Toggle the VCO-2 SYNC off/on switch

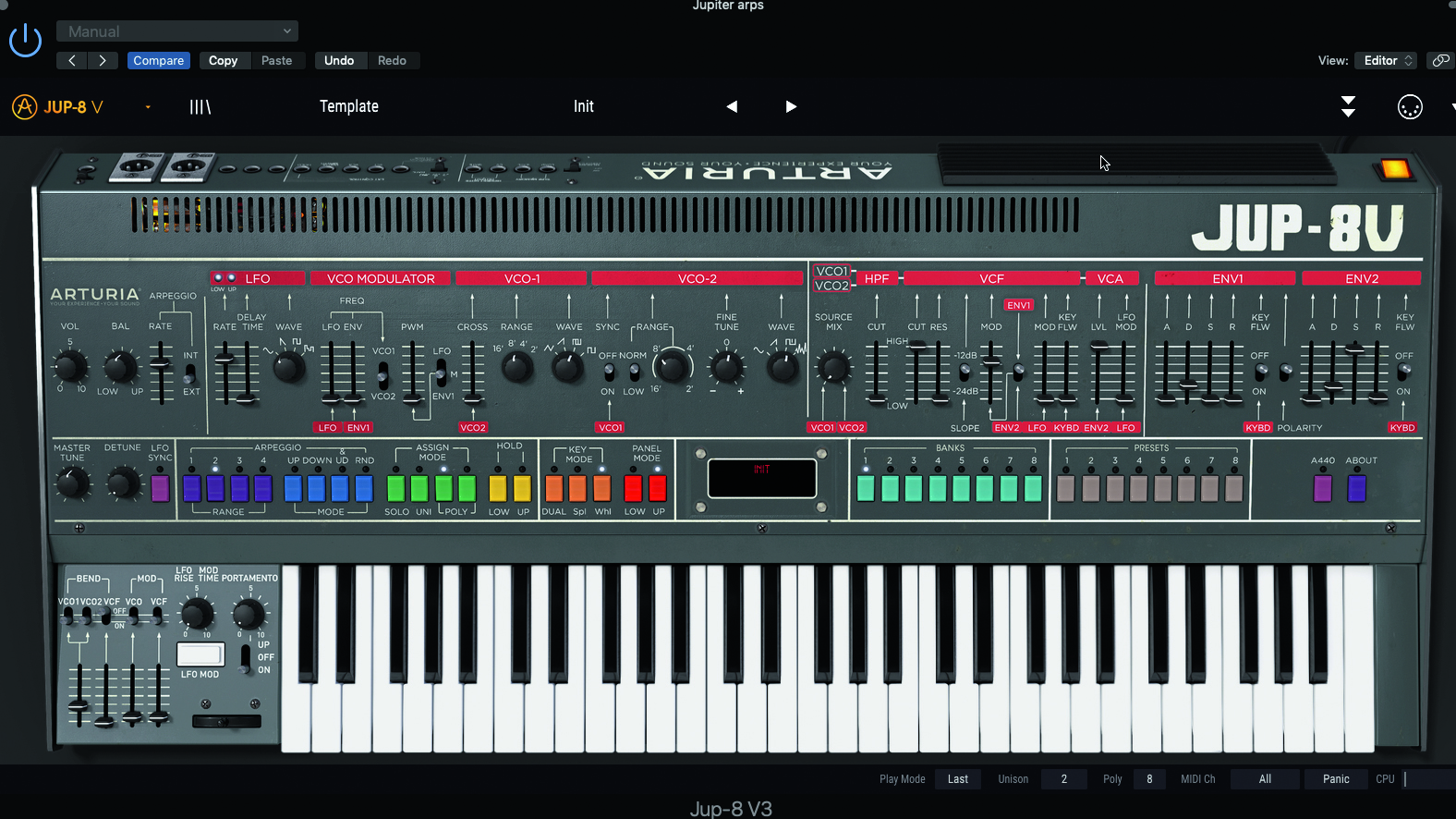pos(609,373)
